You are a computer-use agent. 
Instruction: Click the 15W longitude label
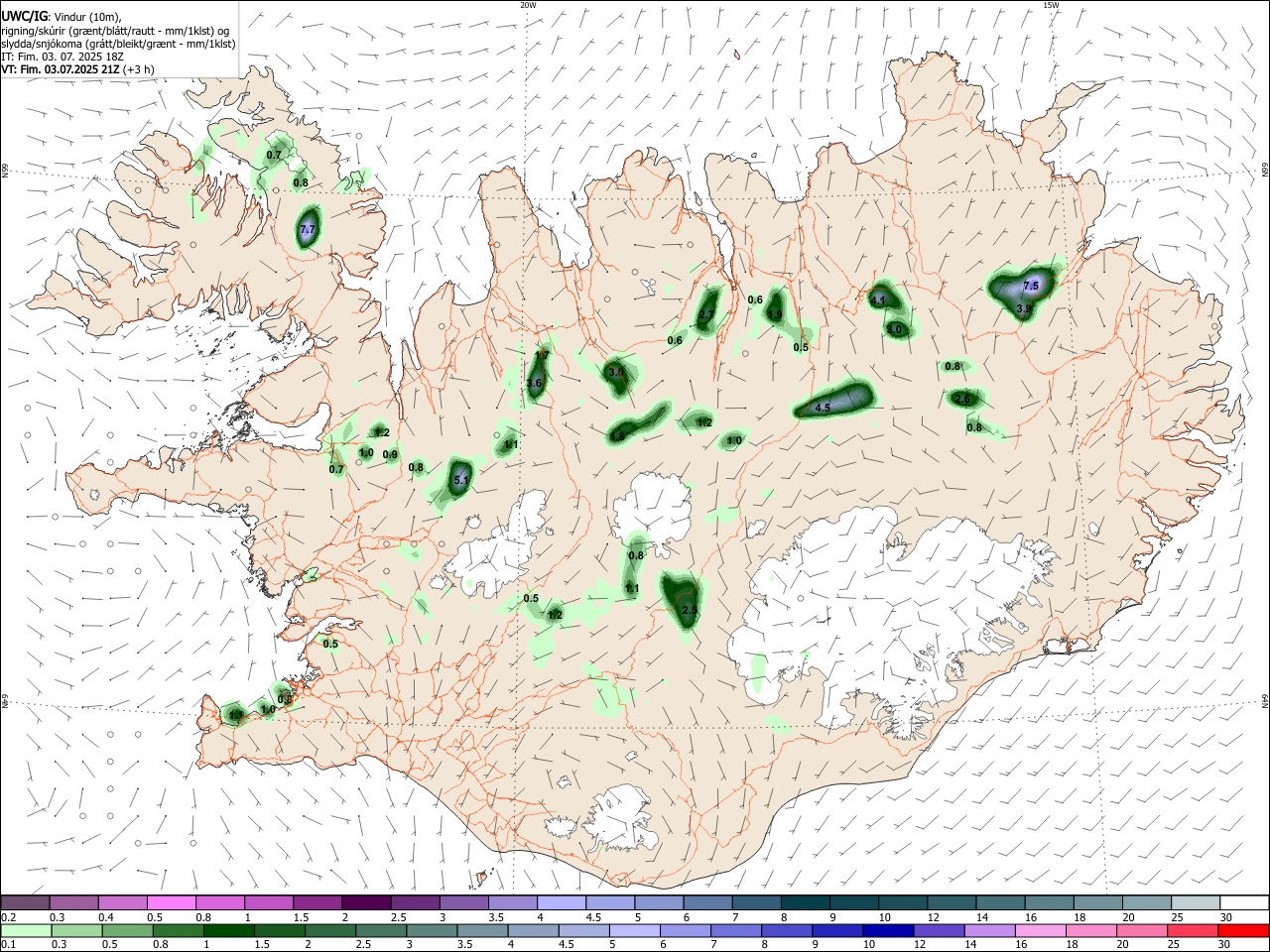(x=1051, y=4)
